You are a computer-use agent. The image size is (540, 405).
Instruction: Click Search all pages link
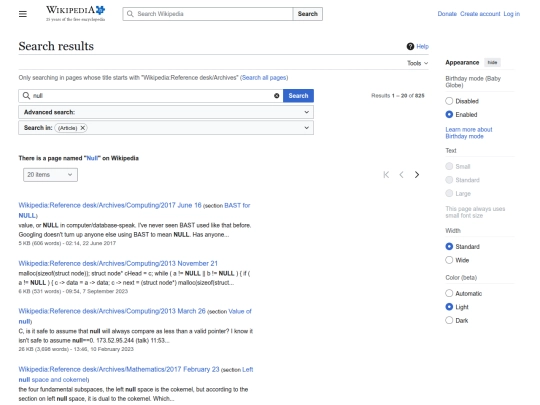(264, 77)
